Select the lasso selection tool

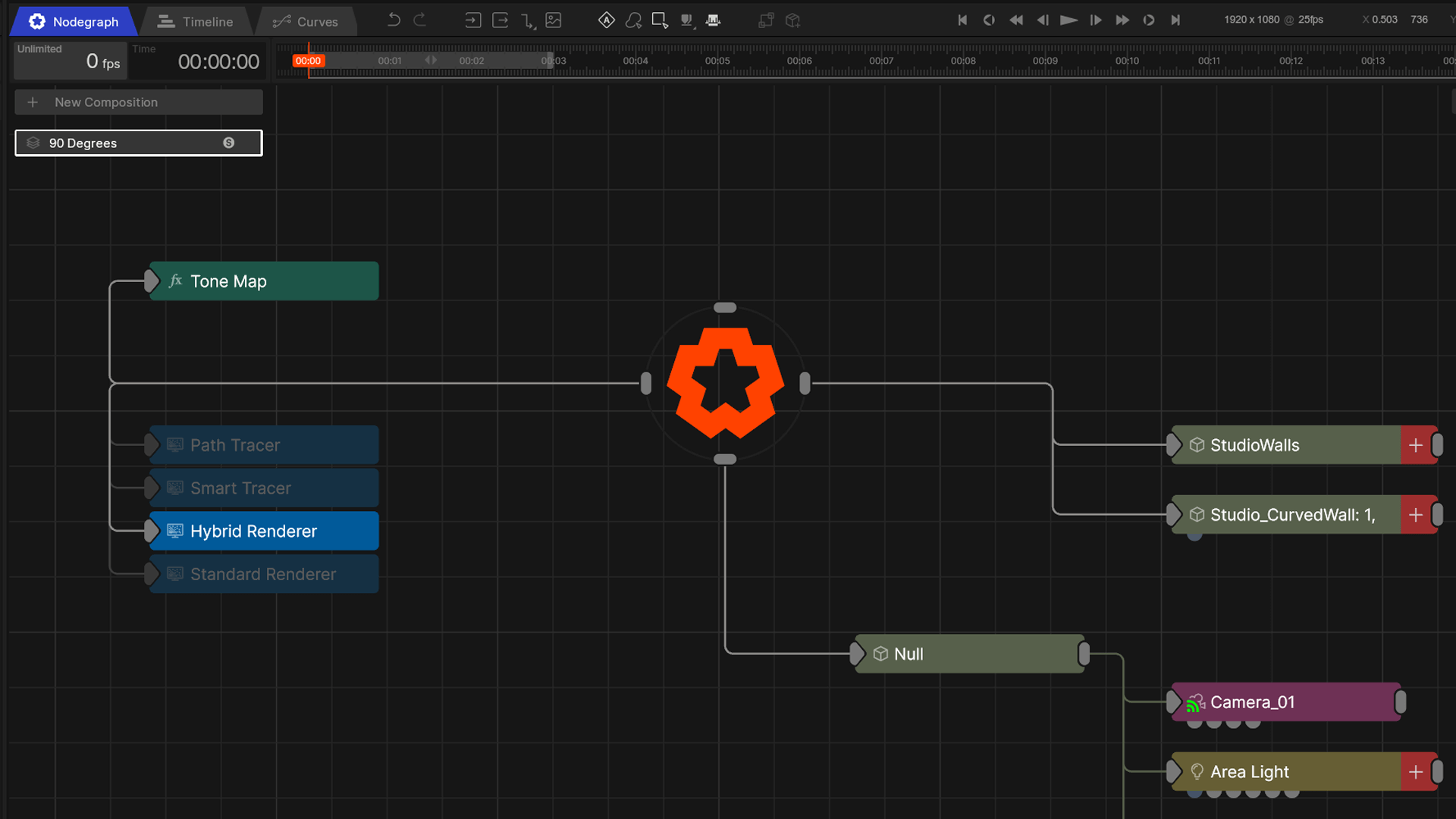tap(633, 20)
